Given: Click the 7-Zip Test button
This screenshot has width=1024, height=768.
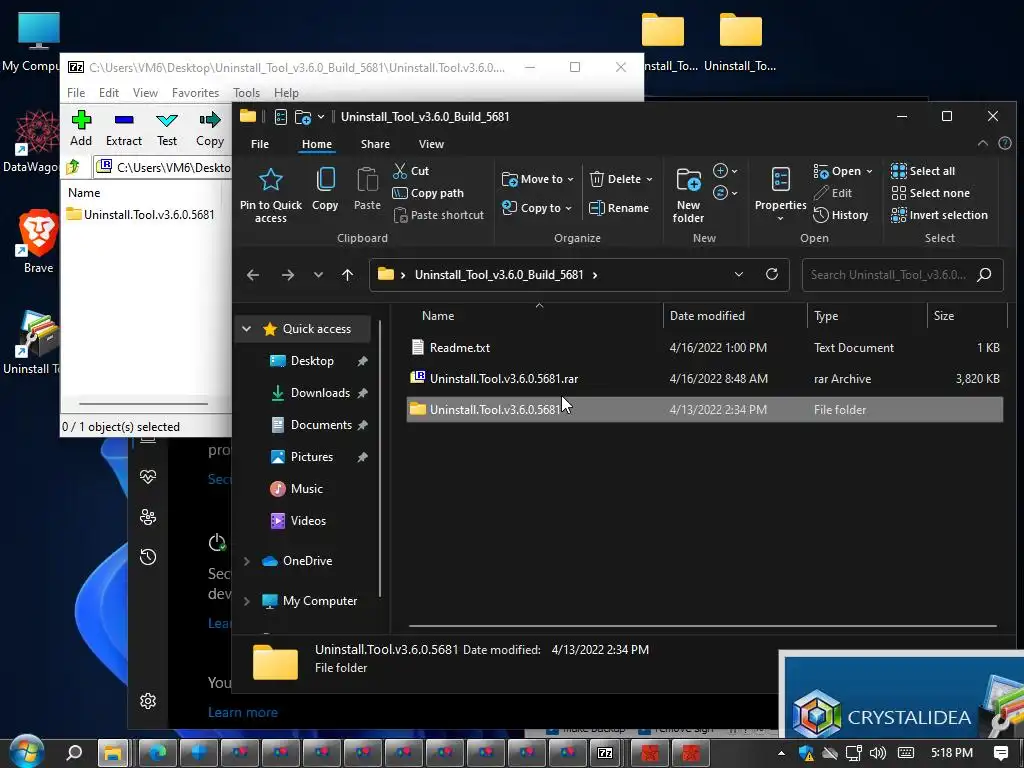Looking at the screenshot, I should (167, 128).
